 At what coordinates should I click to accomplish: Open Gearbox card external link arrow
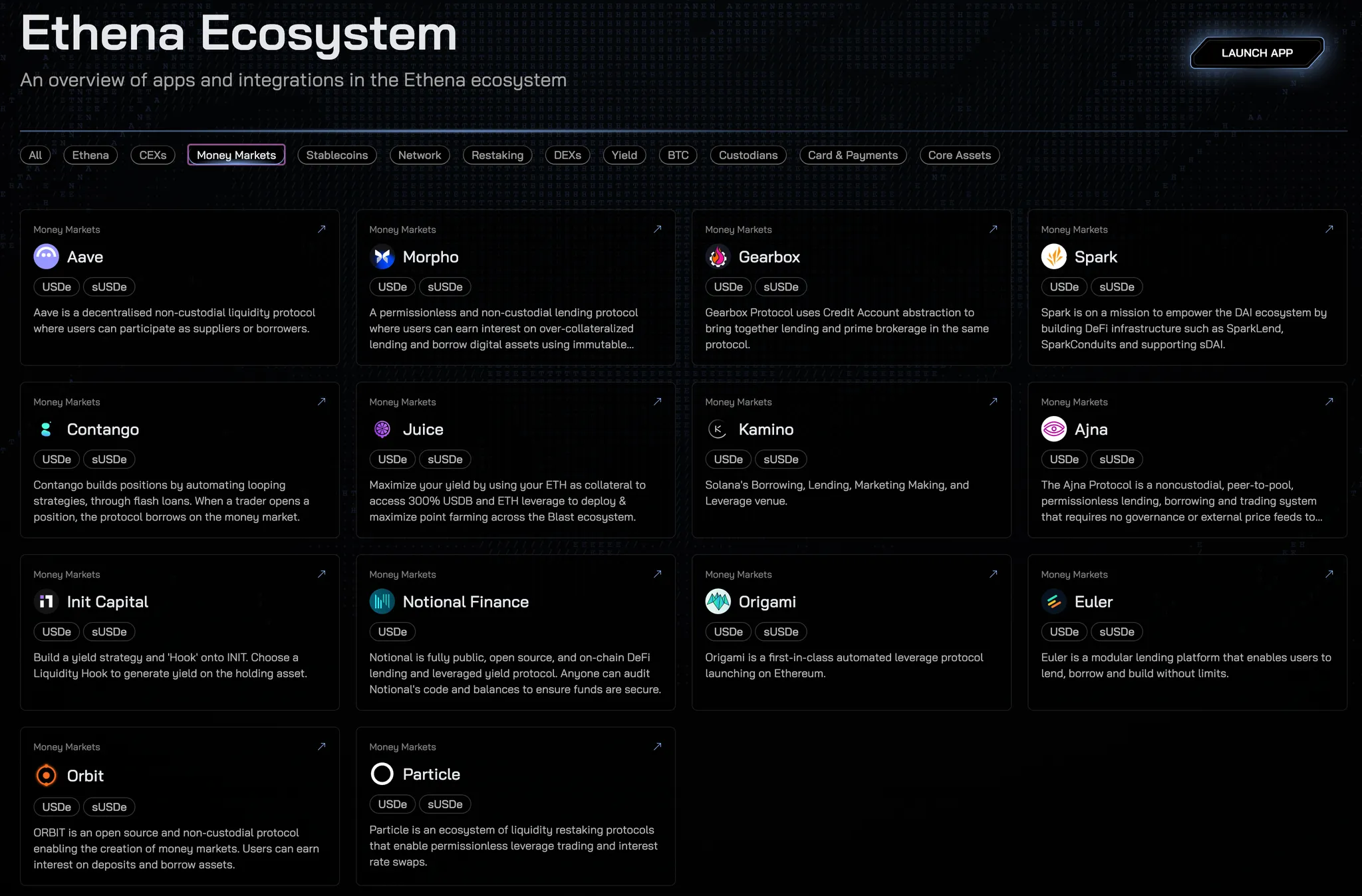tap(994, 229)
